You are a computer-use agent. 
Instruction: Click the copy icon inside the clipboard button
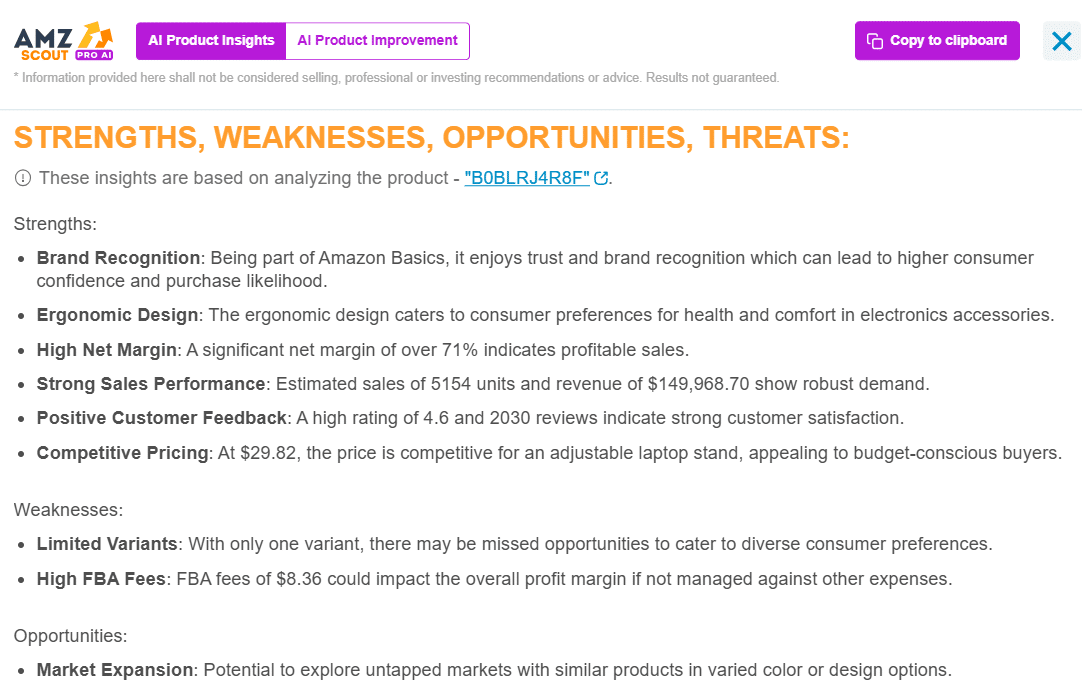point(874,41)
